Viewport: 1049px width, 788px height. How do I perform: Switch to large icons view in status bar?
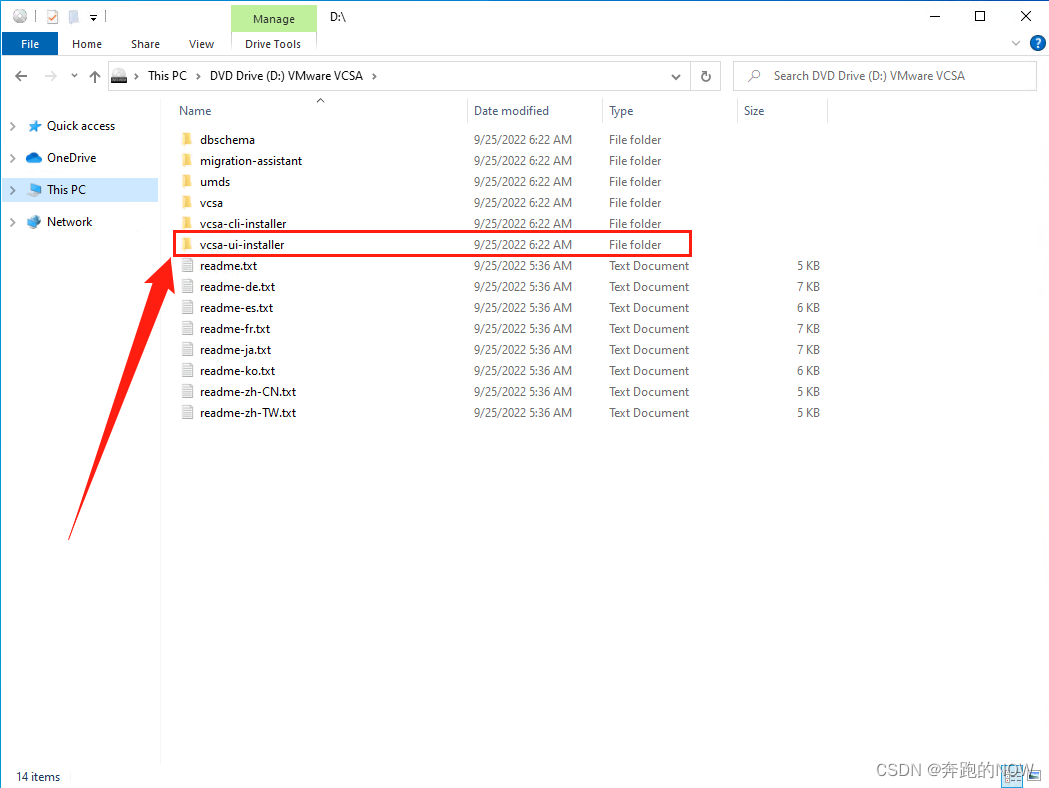click(1035, 776)
